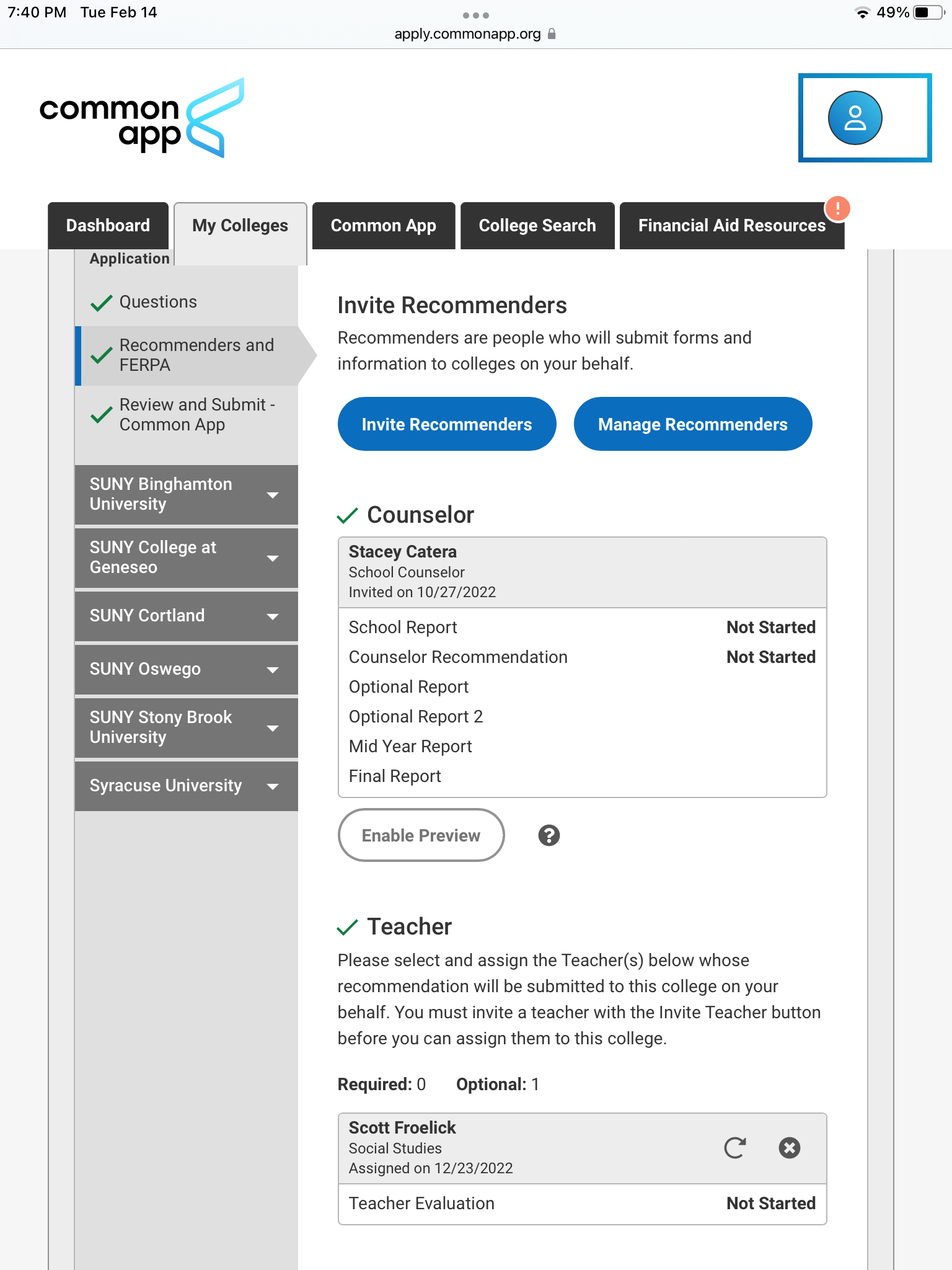952x1270 pixels.
Task: Click Invited on 10/27/2022 text
Action: [x=423, y=592]
